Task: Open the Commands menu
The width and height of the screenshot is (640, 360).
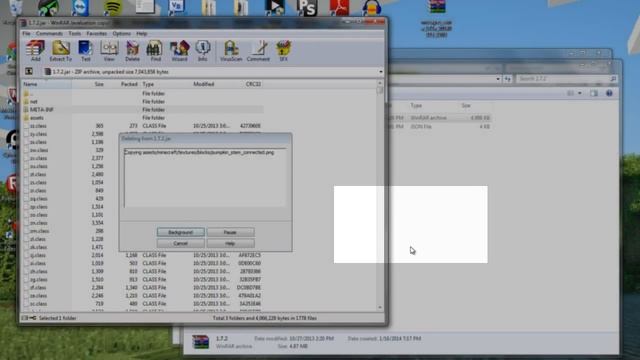Action: tap(49, 33)
